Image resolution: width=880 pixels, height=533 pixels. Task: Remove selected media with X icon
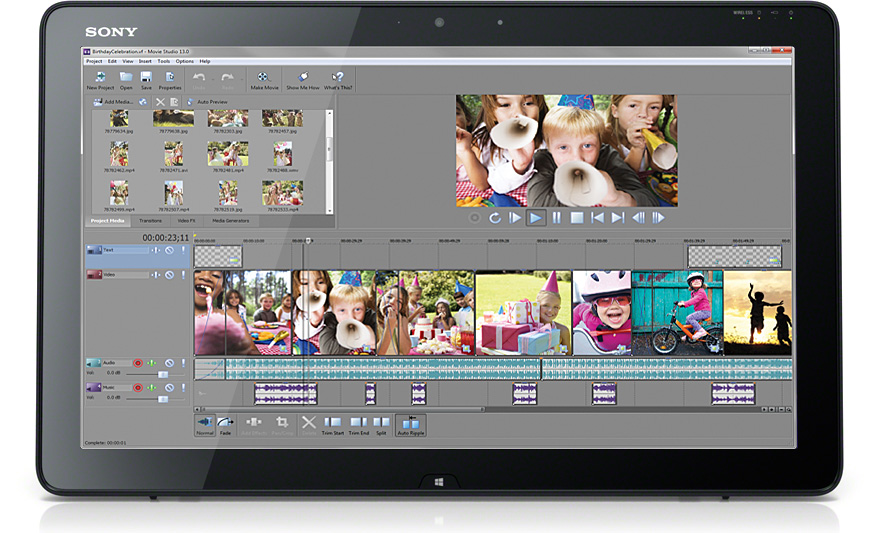click(160, 102)
